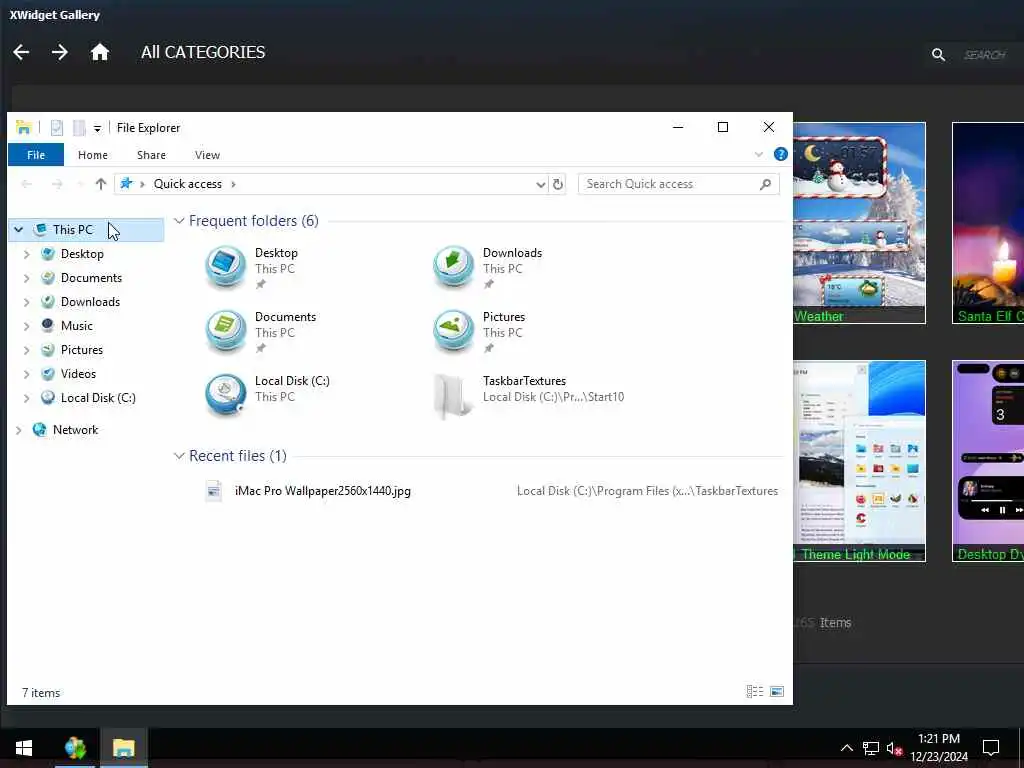Go back in XWidget Gallery
Viewport: 1024px width, 768px height.
click(22, 52)
